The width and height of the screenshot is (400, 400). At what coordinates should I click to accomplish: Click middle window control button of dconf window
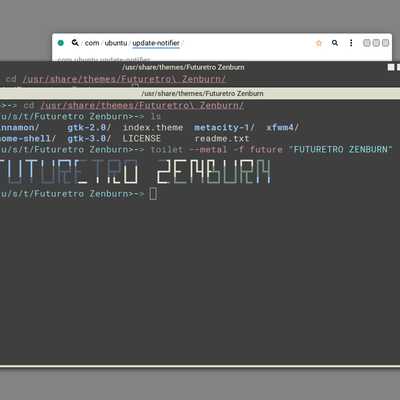376,43
